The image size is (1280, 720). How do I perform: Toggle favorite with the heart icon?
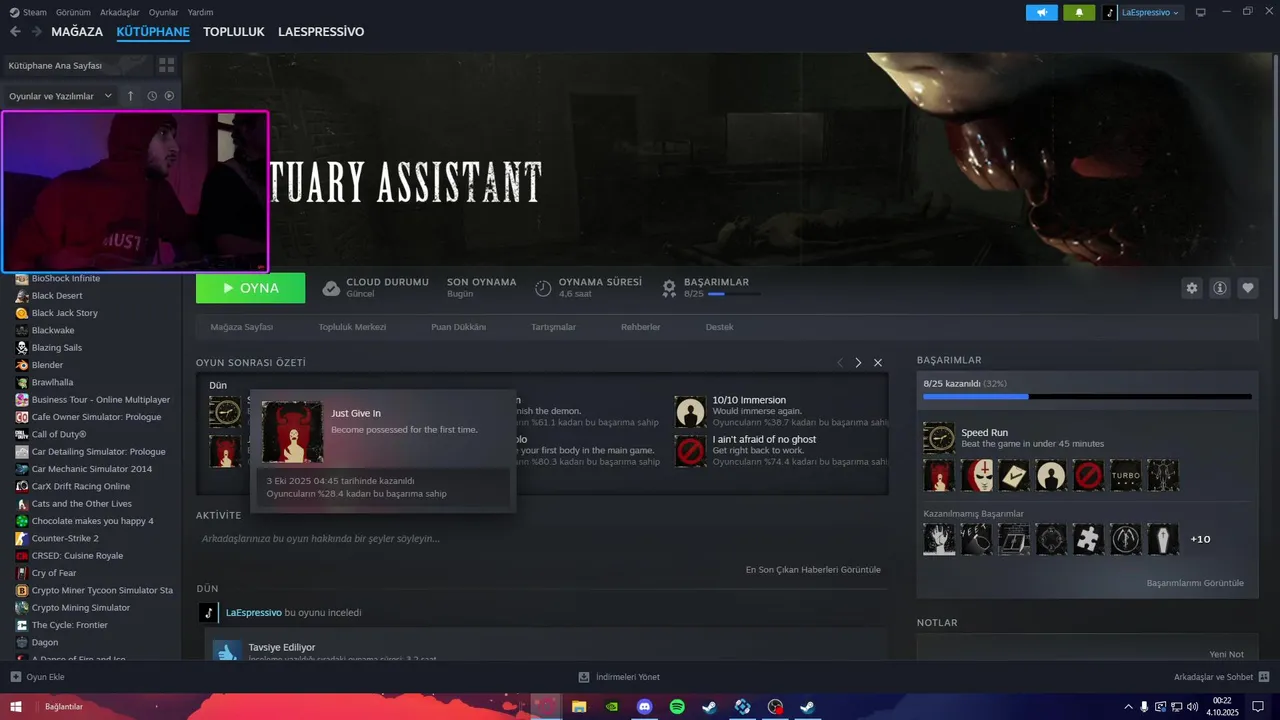[x=1248, y=288]
